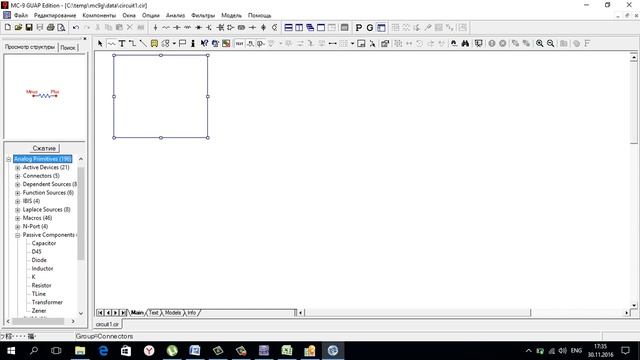Expand the IBIS group
The image size is (640, 360).
[x=18, y=201]
